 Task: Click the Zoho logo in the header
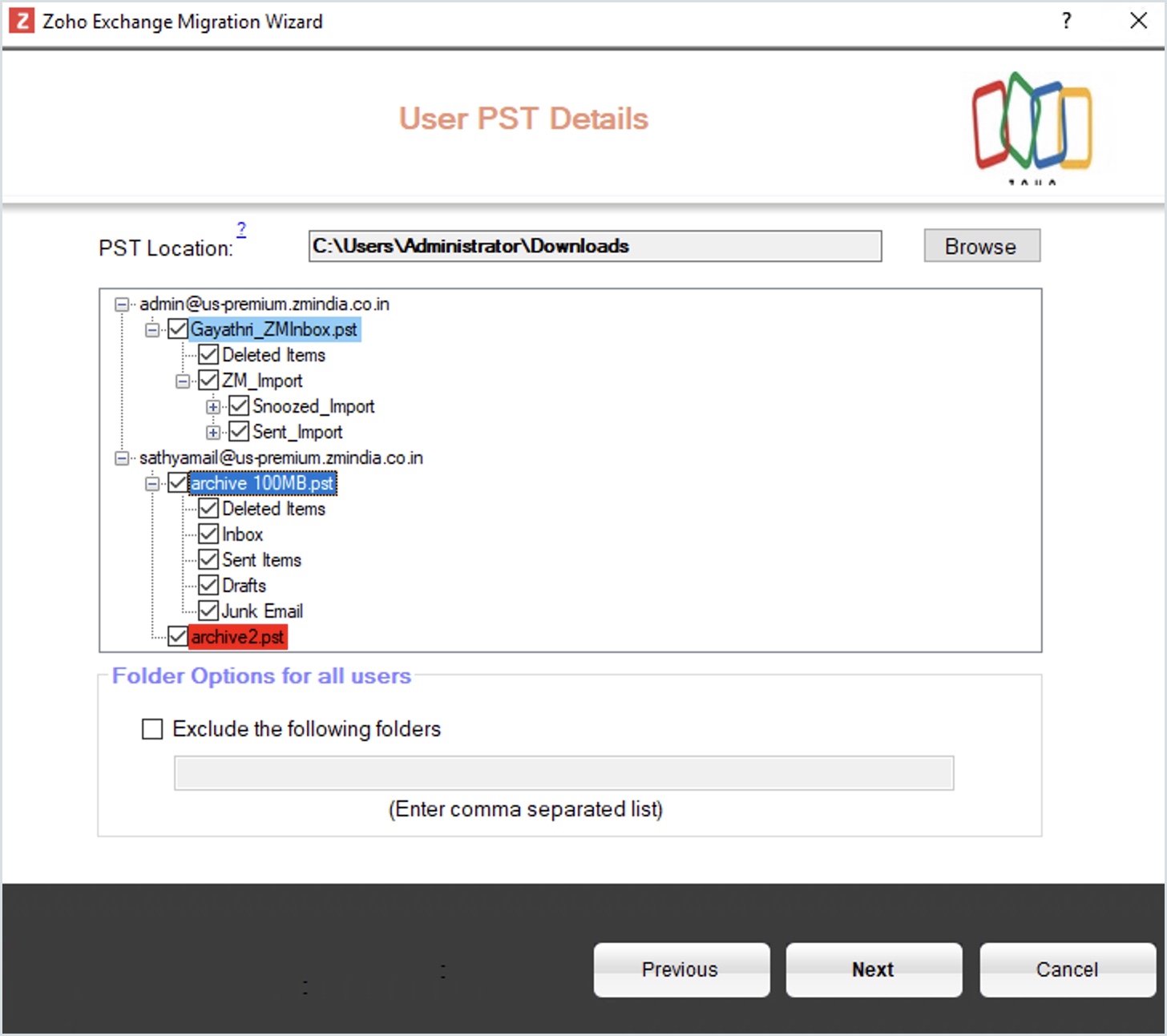[x=1032, y=127]
